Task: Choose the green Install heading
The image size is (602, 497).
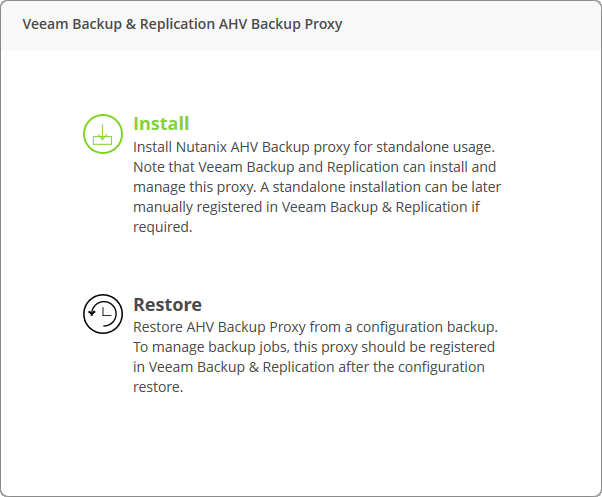Action: [161, 124]
